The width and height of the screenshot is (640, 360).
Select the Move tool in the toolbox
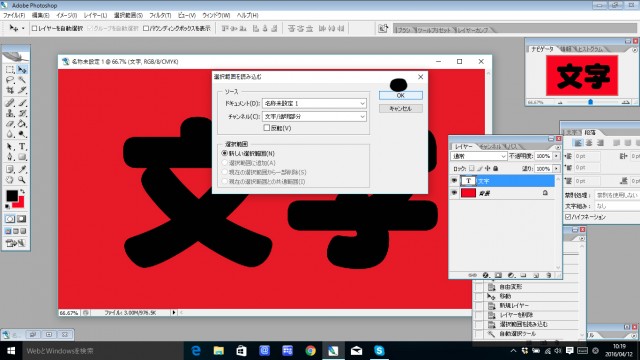click(x=22, y=69)
